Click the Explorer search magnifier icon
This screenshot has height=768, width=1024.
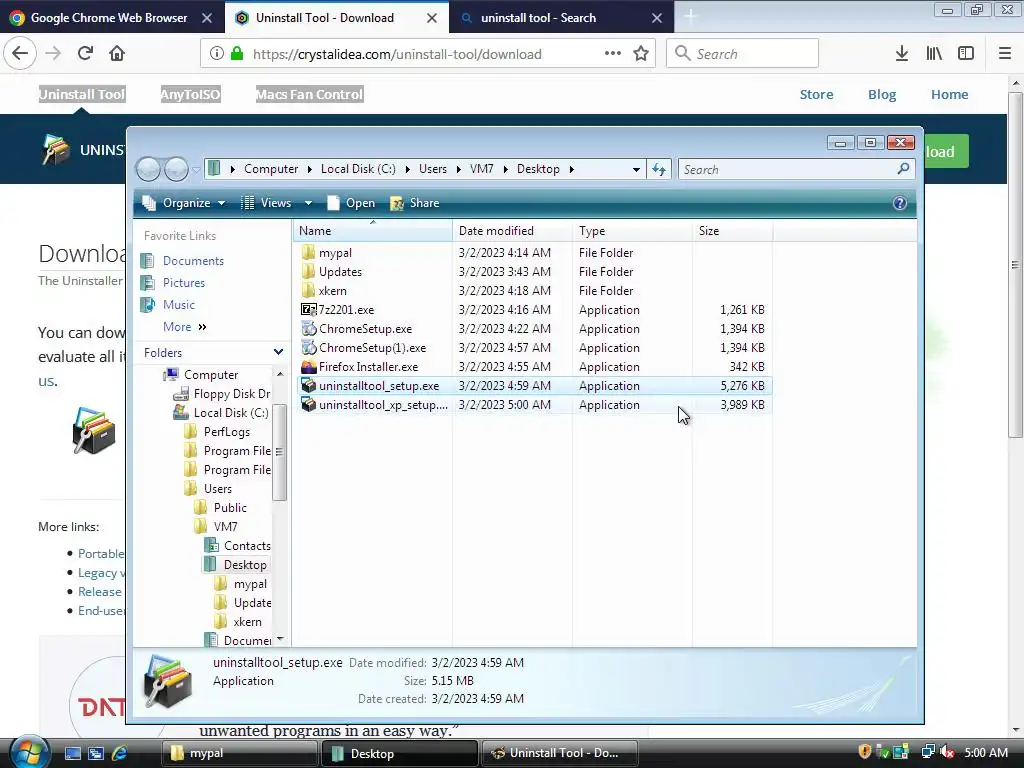tap(903, 169)
